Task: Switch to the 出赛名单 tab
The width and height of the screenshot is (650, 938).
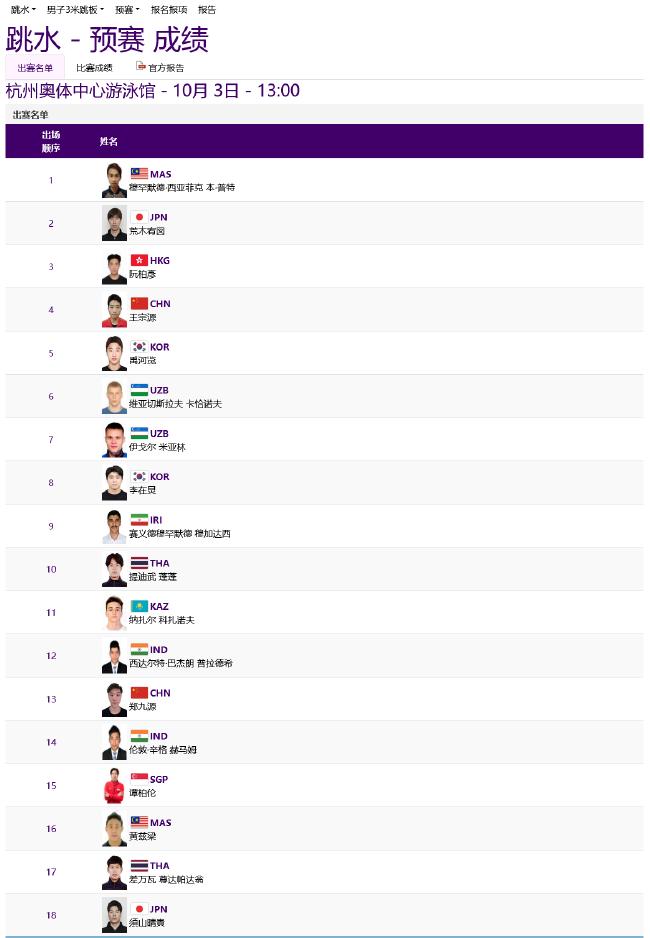Action: point(35,68)
